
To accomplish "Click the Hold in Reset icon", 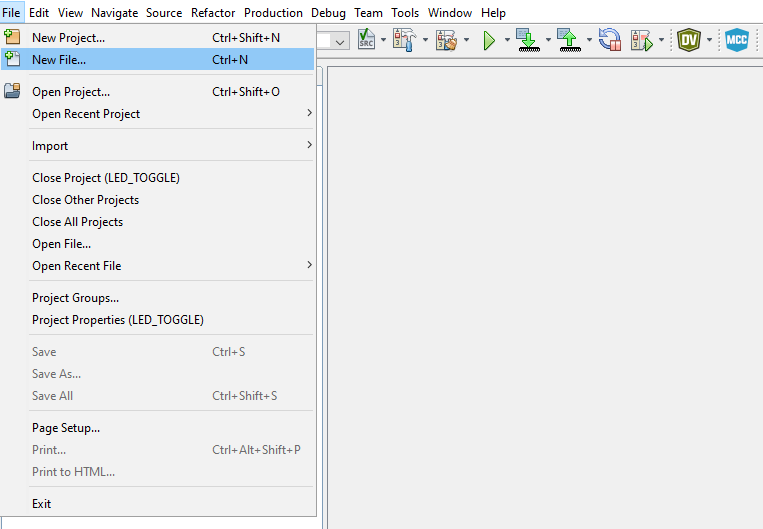I will [x=609, y=41].
